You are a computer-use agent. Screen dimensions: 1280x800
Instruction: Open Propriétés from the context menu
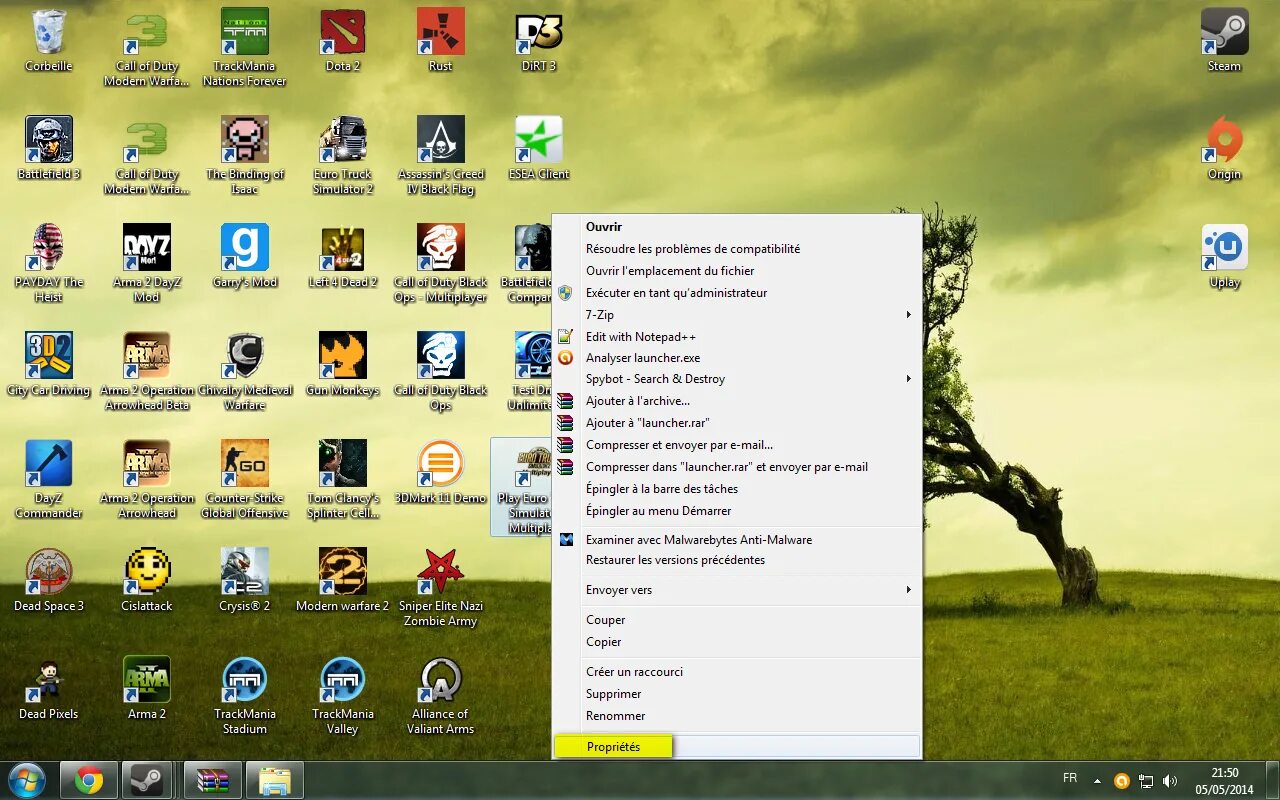(x=736, y=747)
